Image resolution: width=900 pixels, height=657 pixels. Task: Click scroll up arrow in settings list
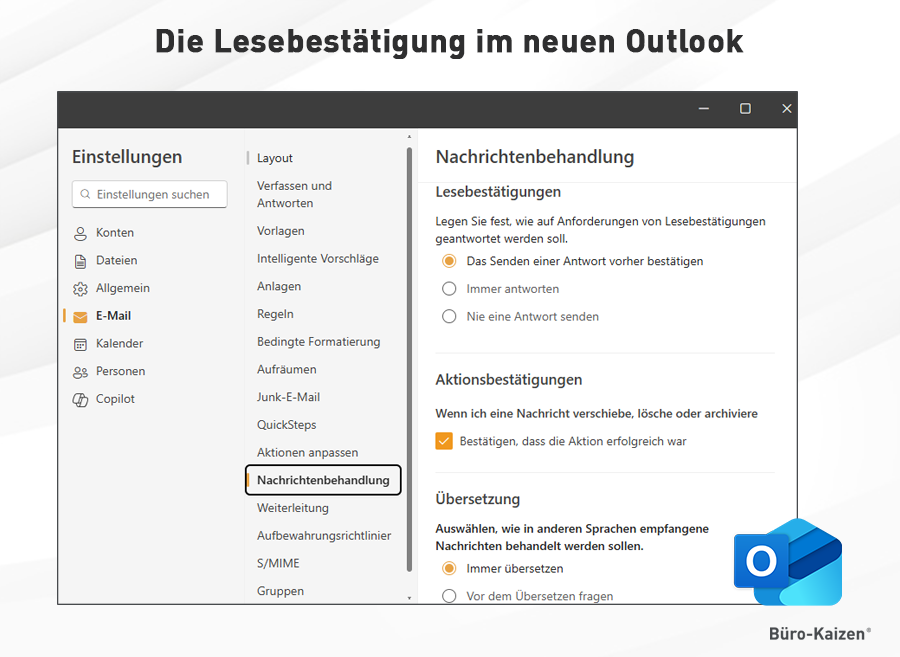coord(408,136)
